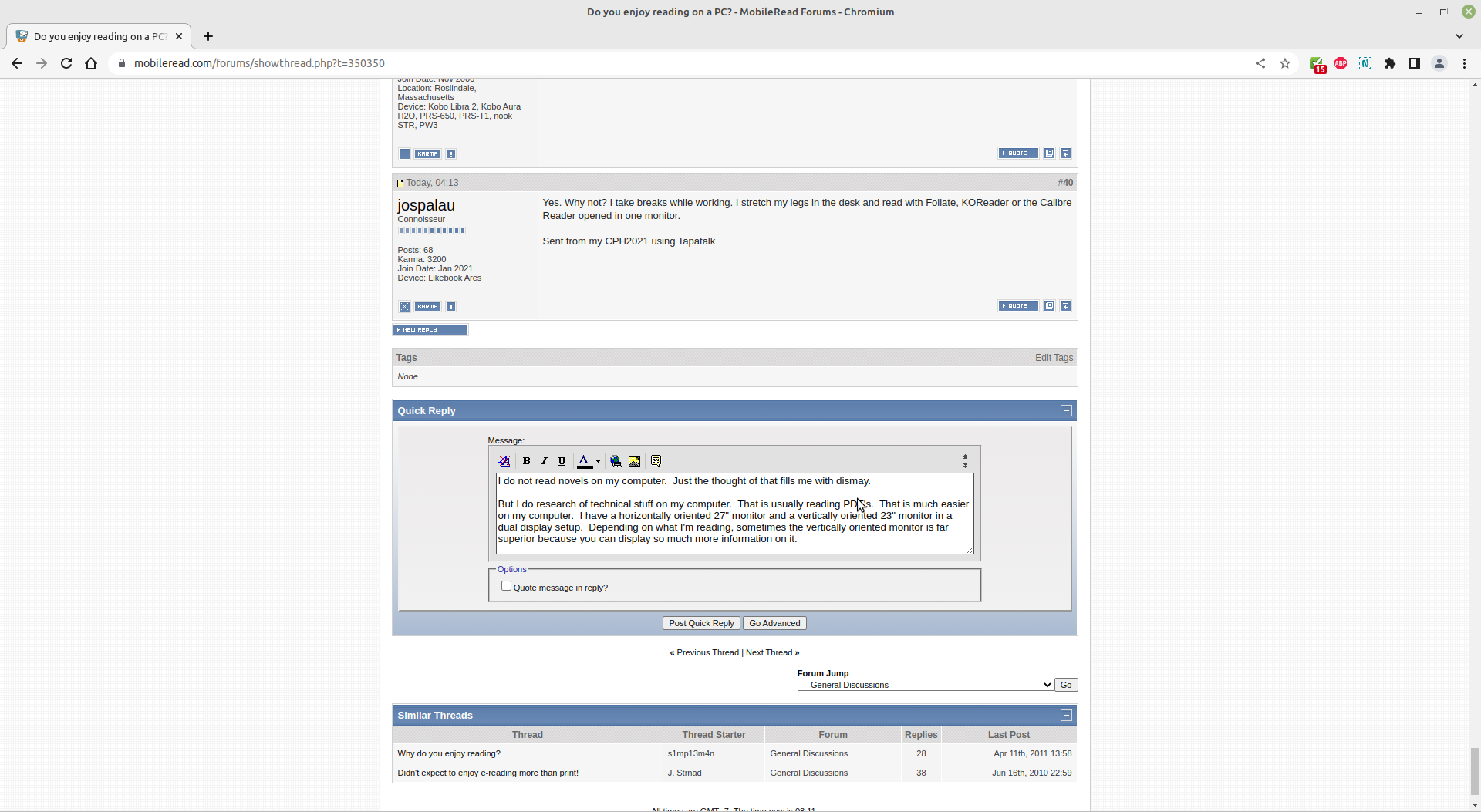The width and height of the screenshot is (1481, 812).
Task: Click Post Quick Reply button
Action: [701, 623]
